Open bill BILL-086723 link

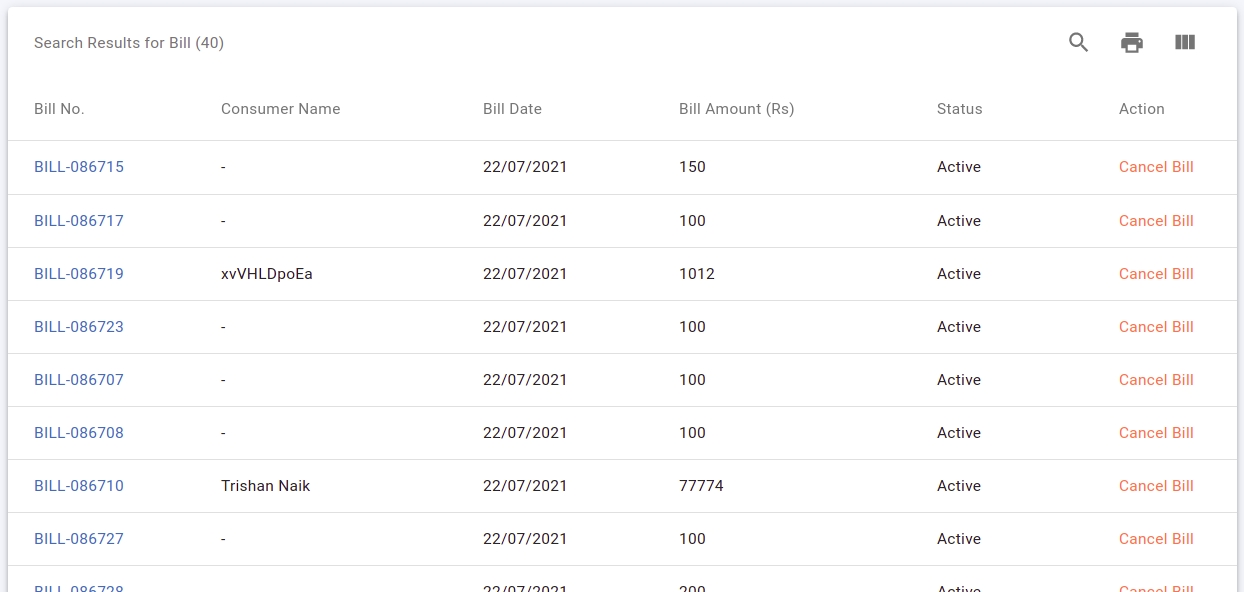tap(79, 327)
